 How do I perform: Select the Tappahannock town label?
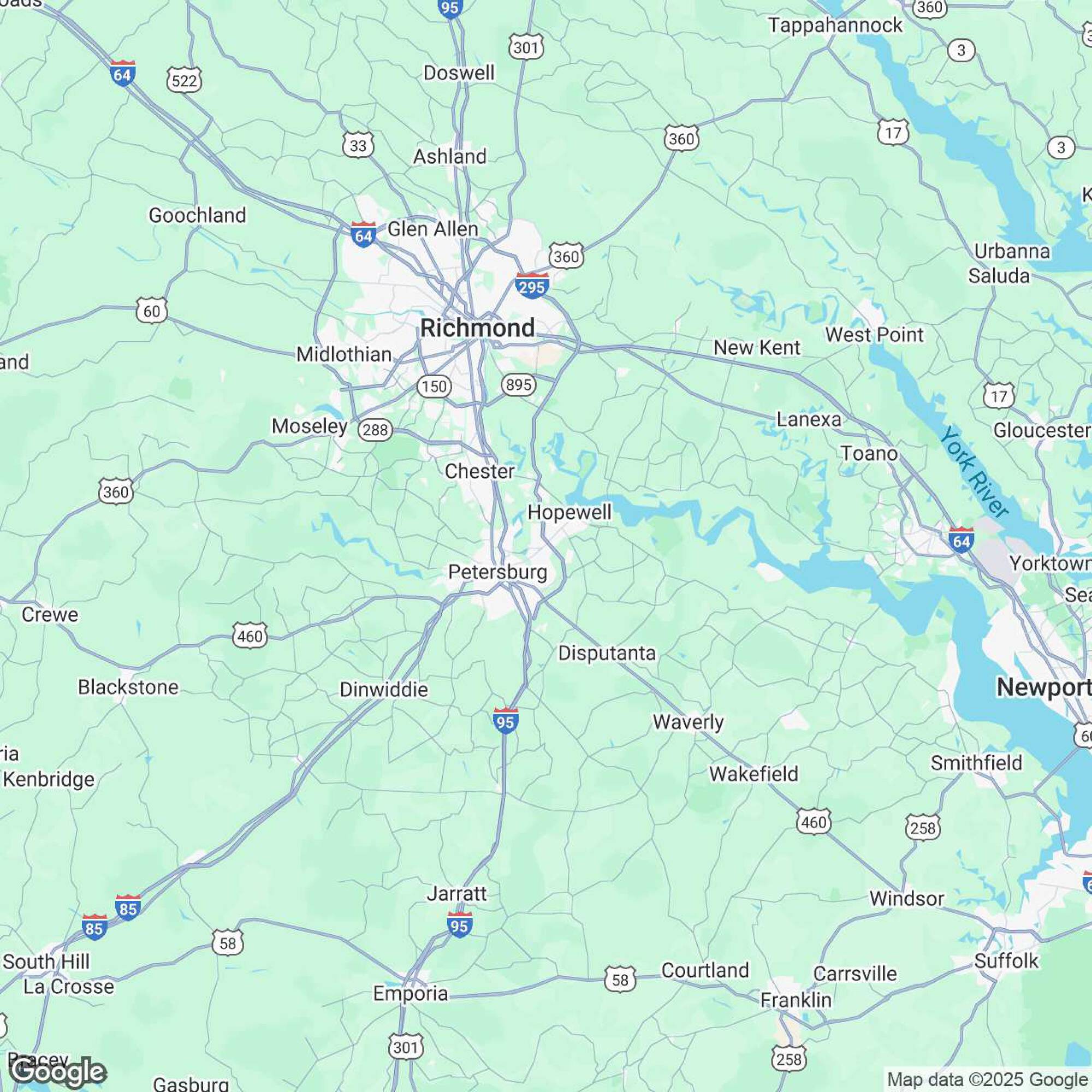tap(835, 26)
